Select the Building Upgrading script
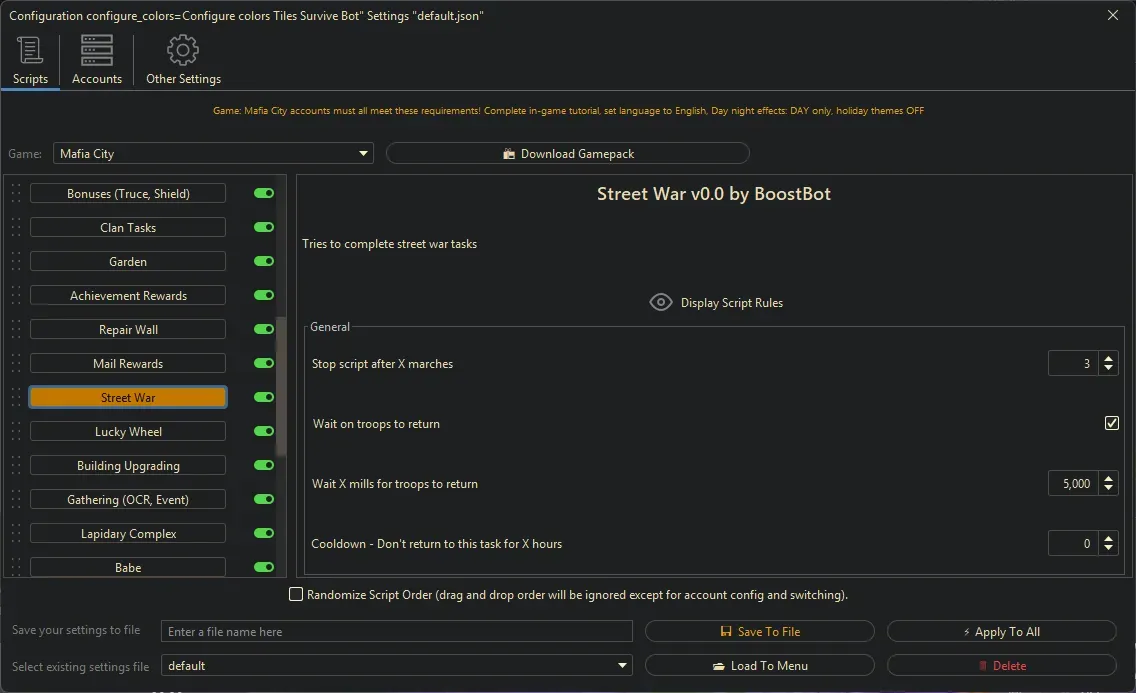Image resolution: width=1136 pixels, height=693 pixels. point(128,466)
